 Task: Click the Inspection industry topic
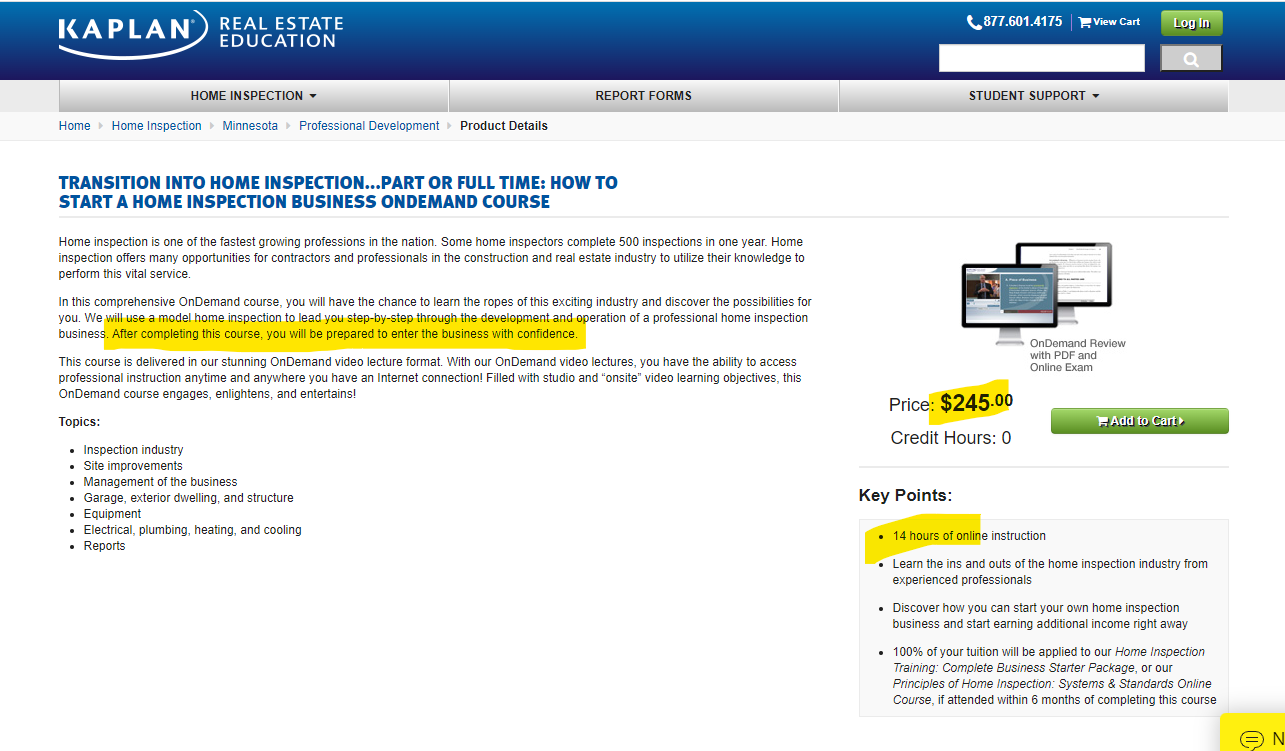[134, 450]
